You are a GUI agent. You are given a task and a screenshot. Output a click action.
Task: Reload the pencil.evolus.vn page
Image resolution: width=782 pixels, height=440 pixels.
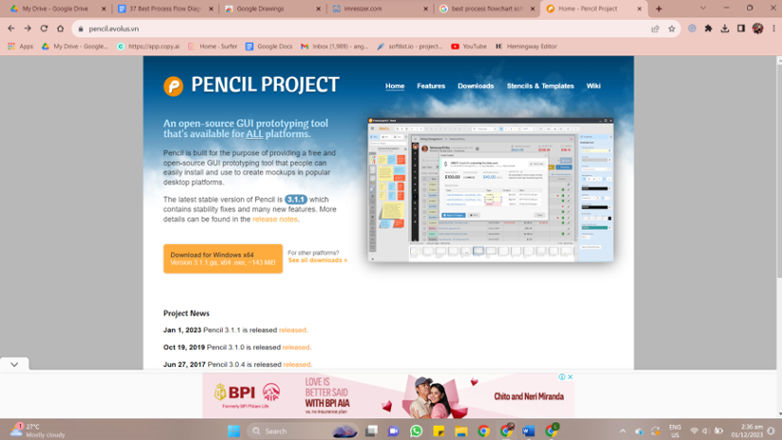click(44, 29)
